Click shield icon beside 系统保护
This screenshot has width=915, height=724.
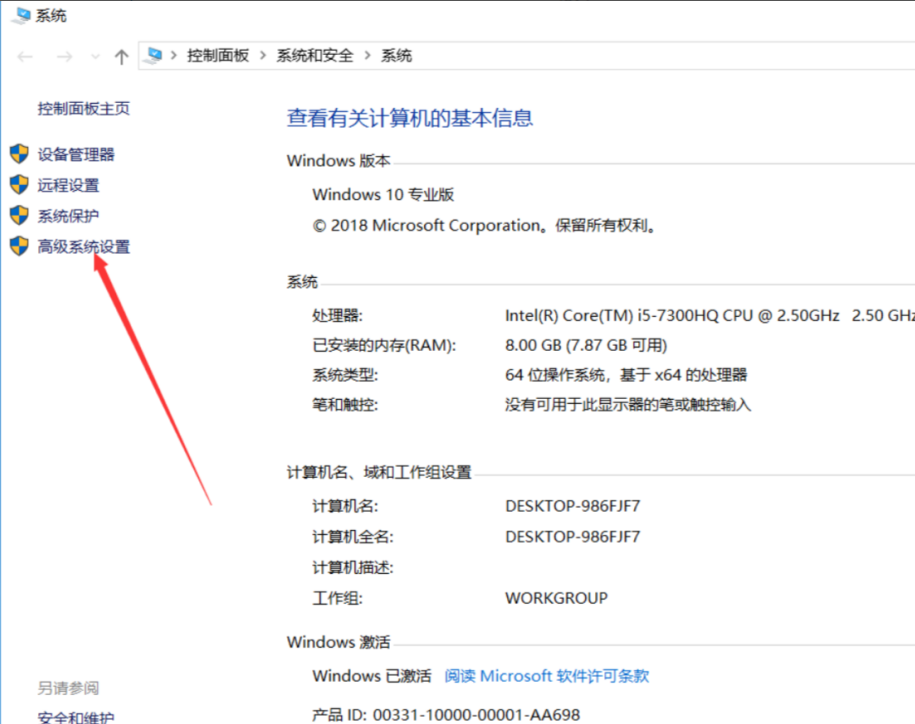click(x=19, y=215)
